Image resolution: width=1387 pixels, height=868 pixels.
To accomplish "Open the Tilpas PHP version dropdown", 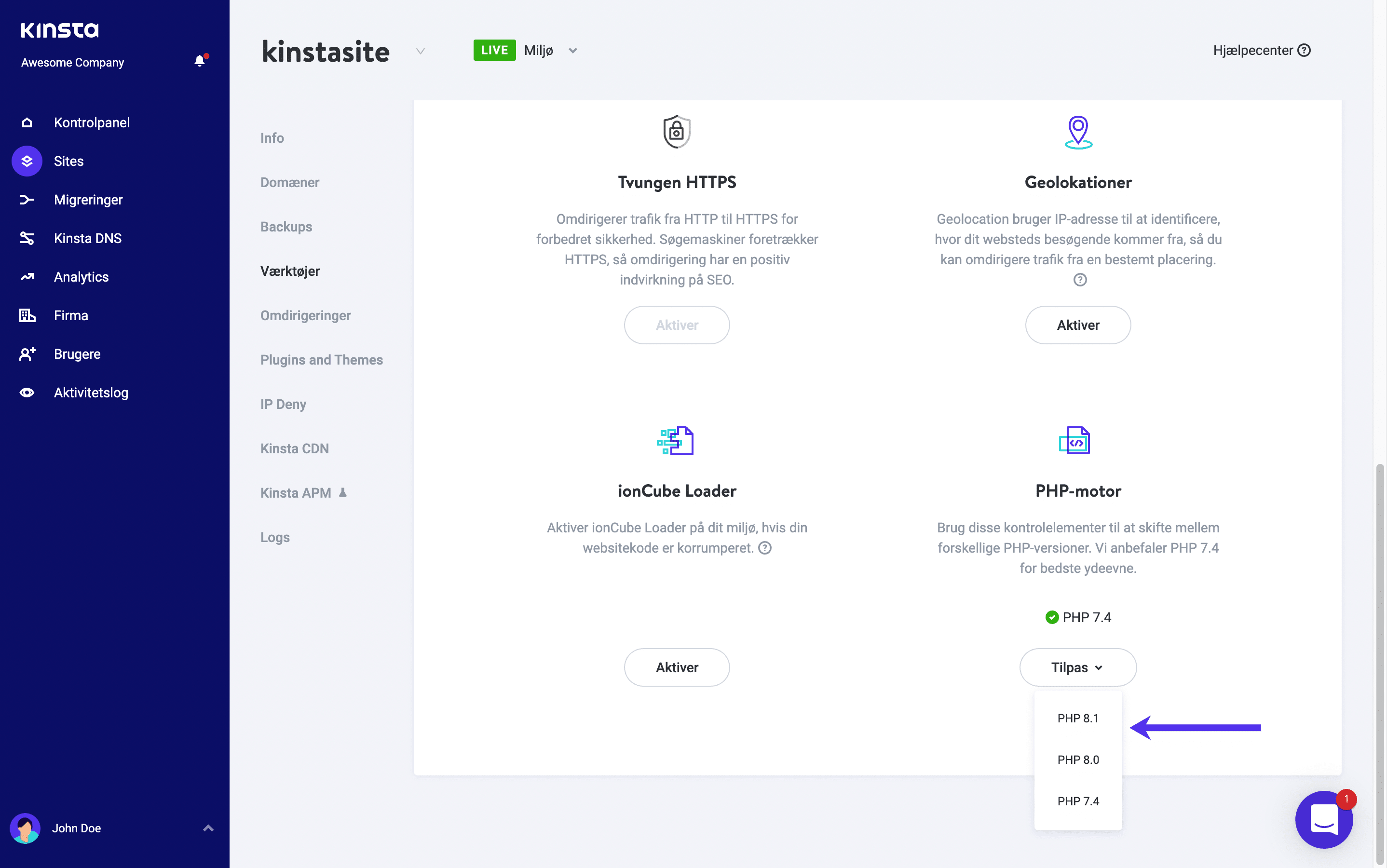I will pyautogui.click(x=1077, y=667).
